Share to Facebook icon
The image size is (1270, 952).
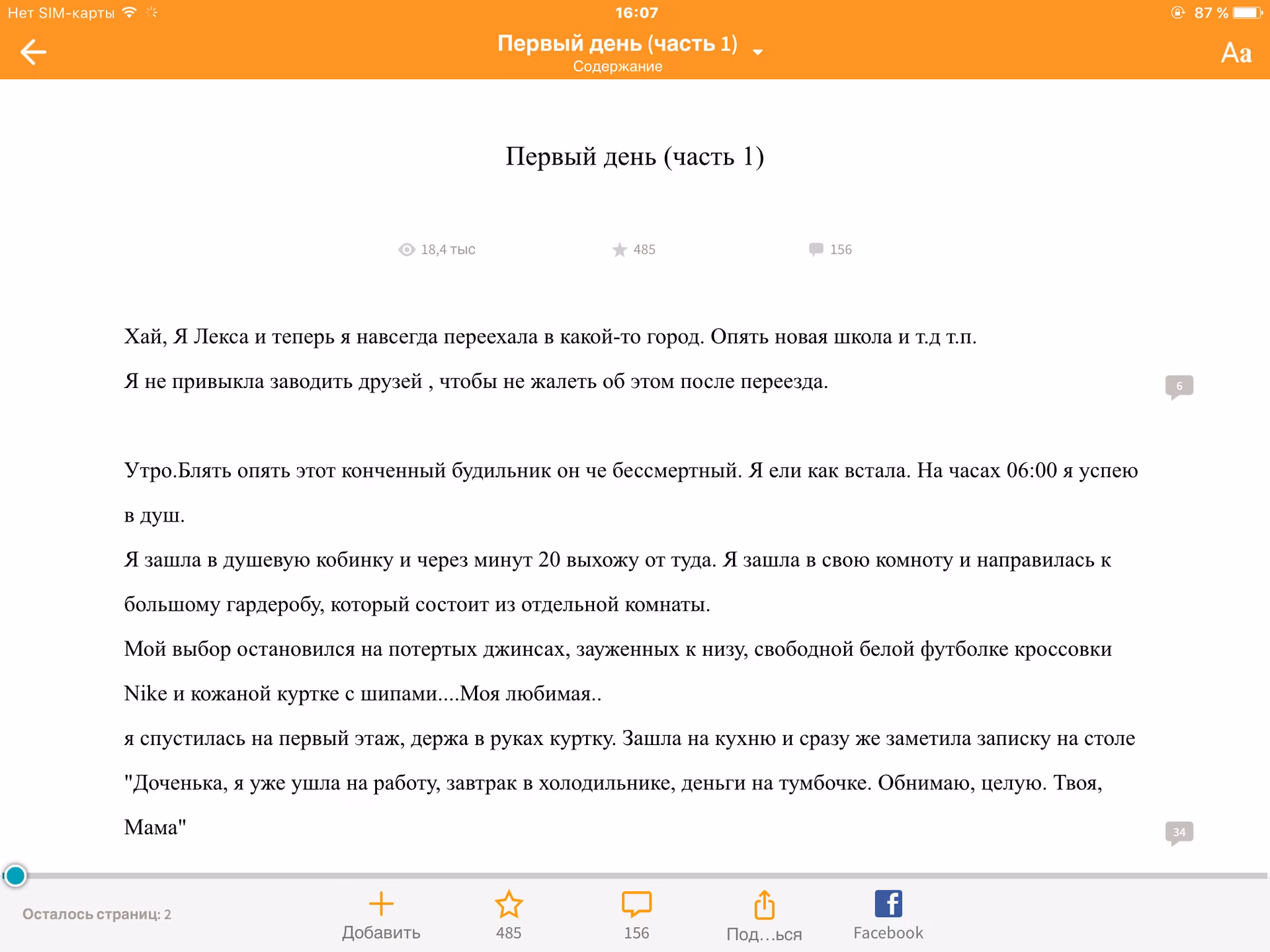(x=888, y=903)
